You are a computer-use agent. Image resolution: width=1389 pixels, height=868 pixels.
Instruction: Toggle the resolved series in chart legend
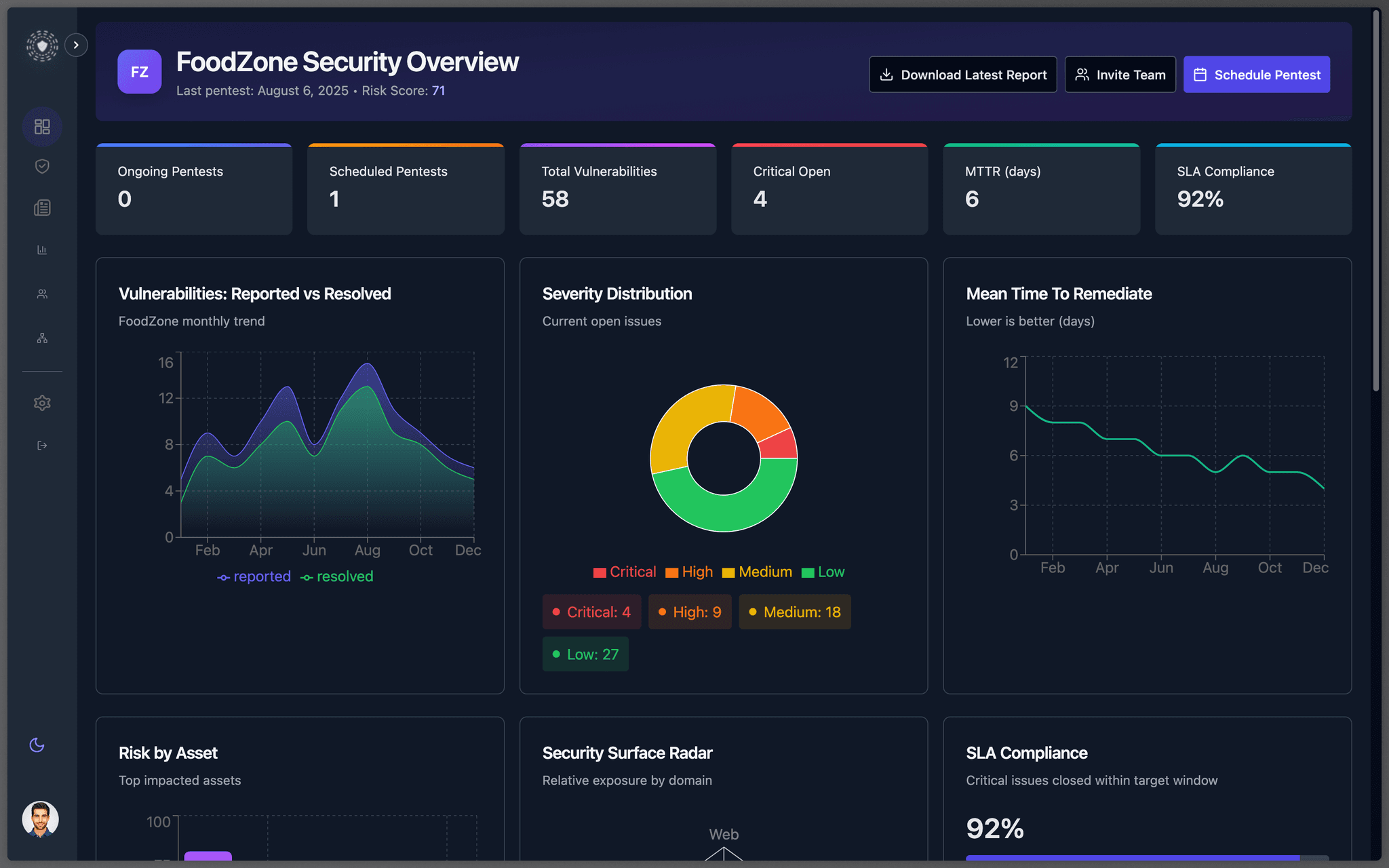[337, 576]
